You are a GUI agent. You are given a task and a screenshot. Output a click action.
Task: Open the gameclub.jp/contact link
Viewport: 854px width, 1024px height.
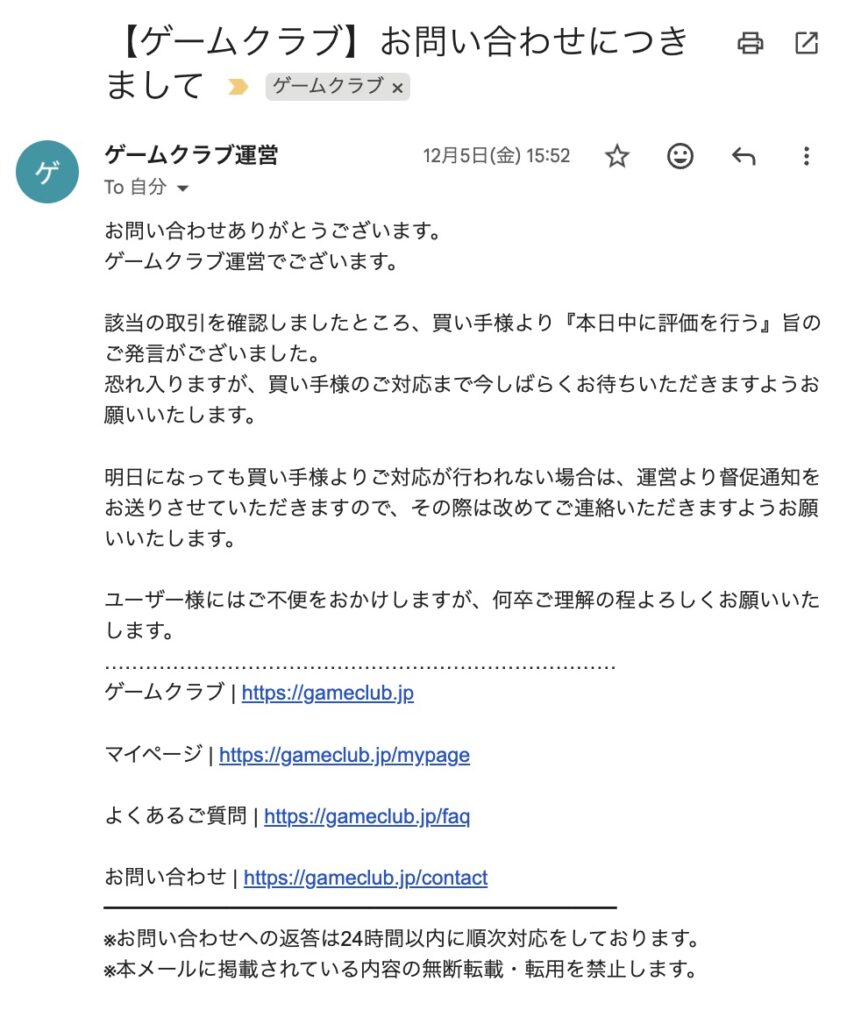[x=365, y=878]
